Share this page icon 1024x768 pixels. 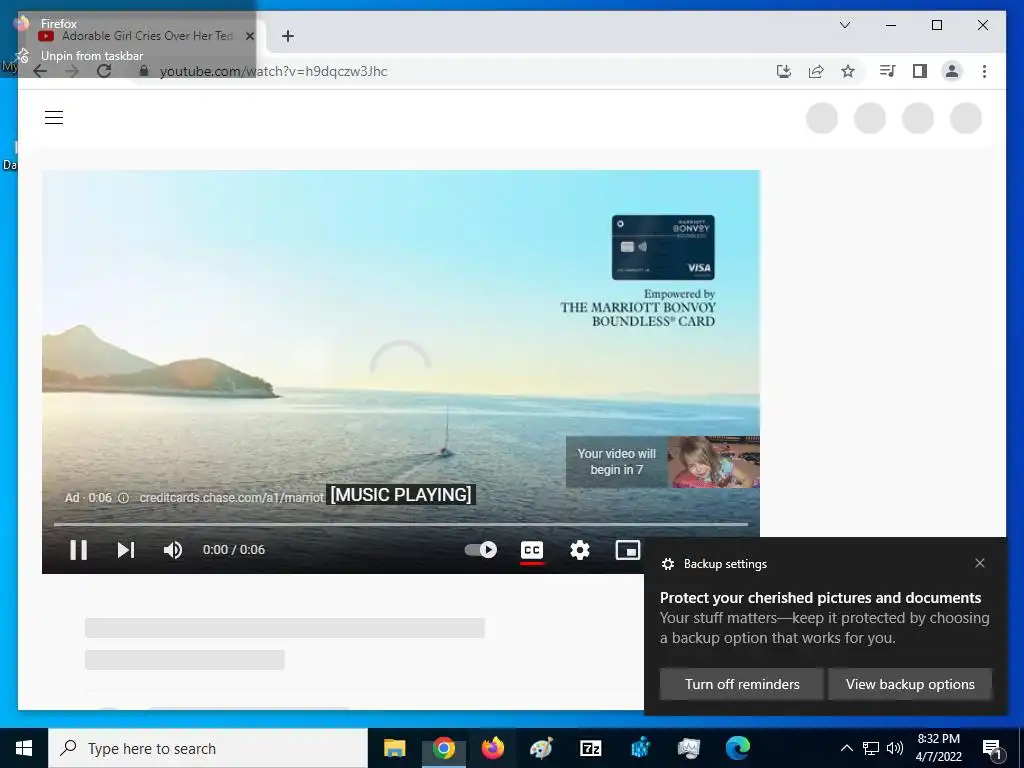click(816, 71)
